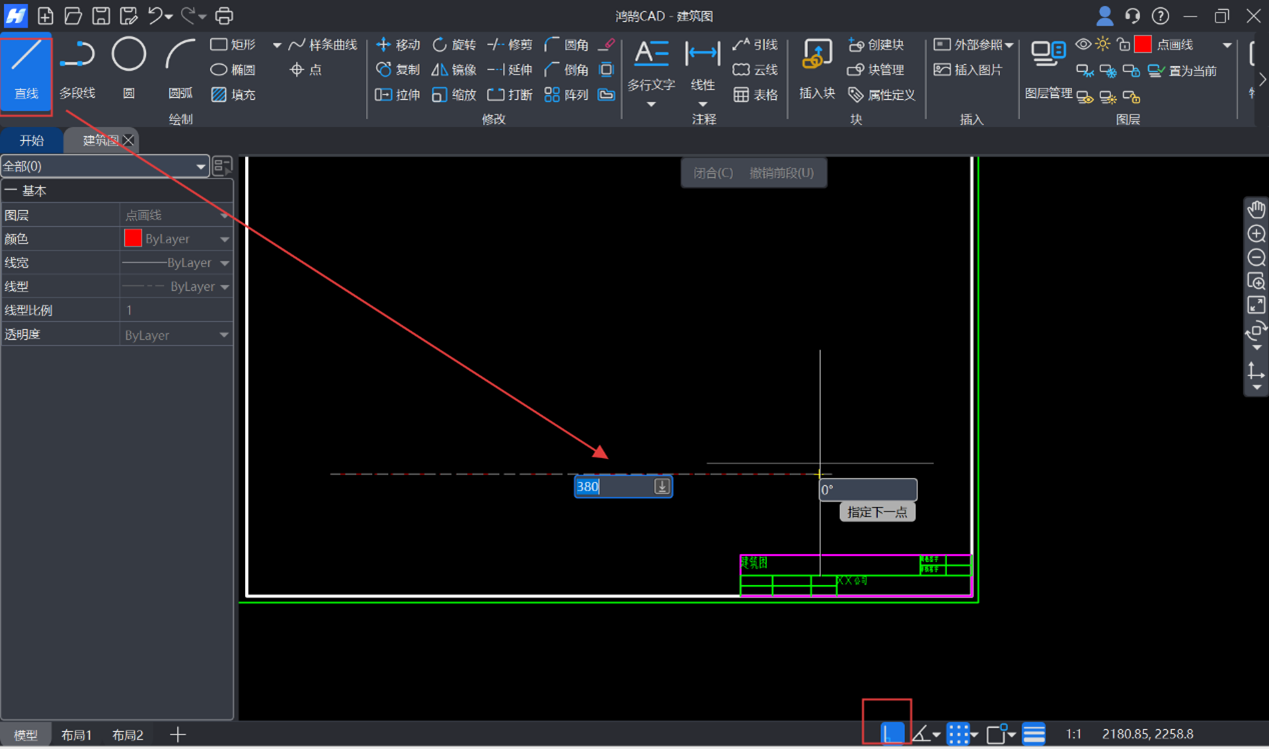Screen dimensions: 1269x749
Task: Select the Polyline (多段线) tool
Action: click(x=77, y=68)
